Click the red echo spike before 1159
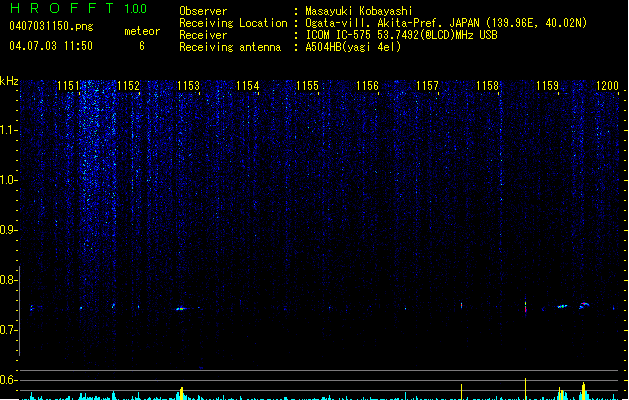 (x=526, y=307)
